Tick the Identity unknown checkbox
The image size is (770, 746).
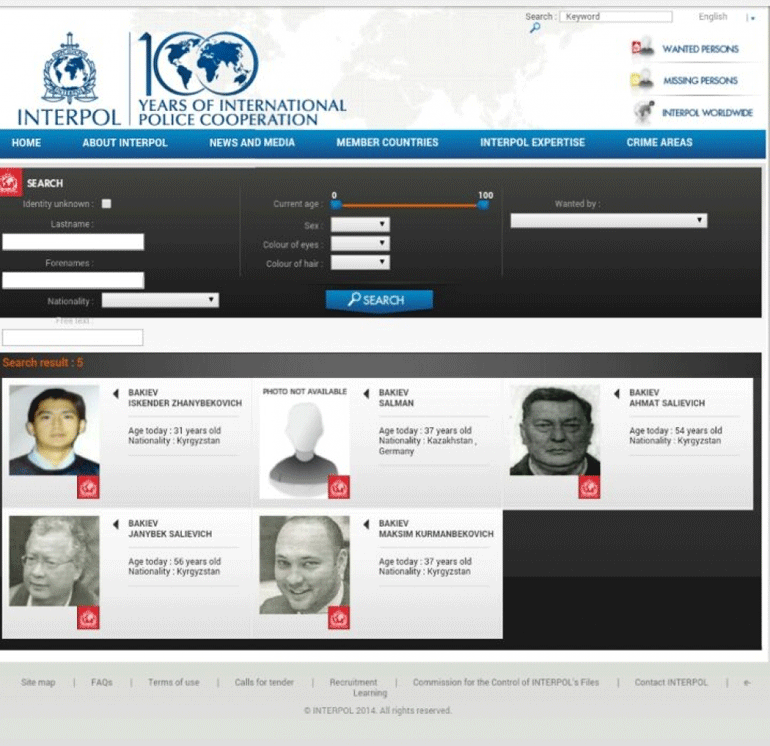106,203
